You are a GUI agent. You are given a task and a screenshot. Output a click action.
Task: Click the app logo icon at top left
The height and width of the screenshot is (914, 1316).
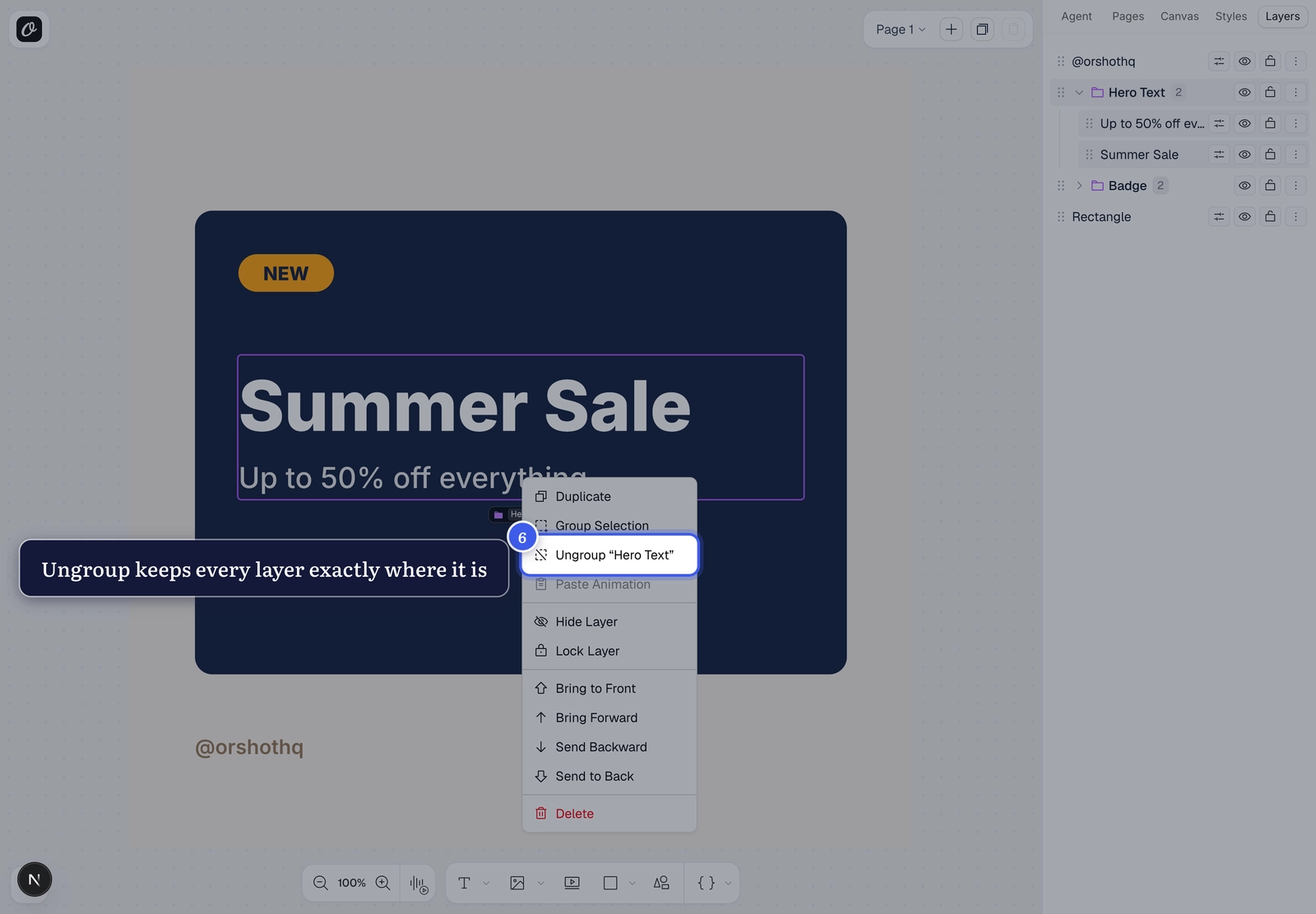coord(29,30)
